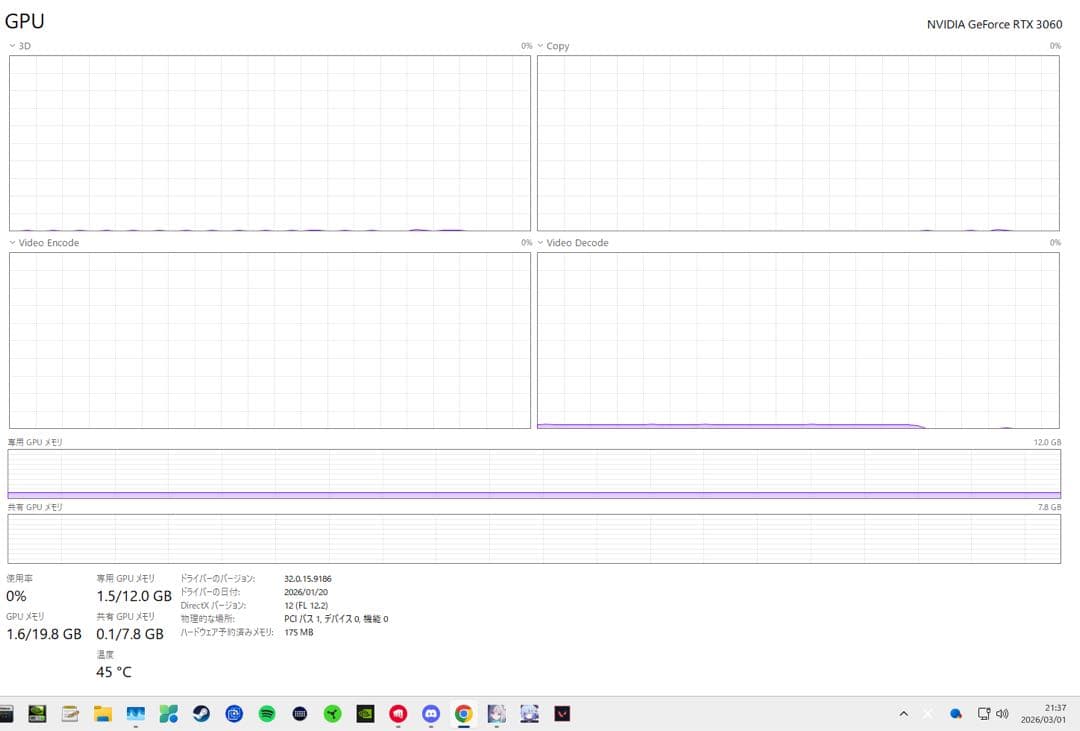Switch to Google Chrome in the taskbar
This screenshot has height=731, width=1080.
click(464, 714)
